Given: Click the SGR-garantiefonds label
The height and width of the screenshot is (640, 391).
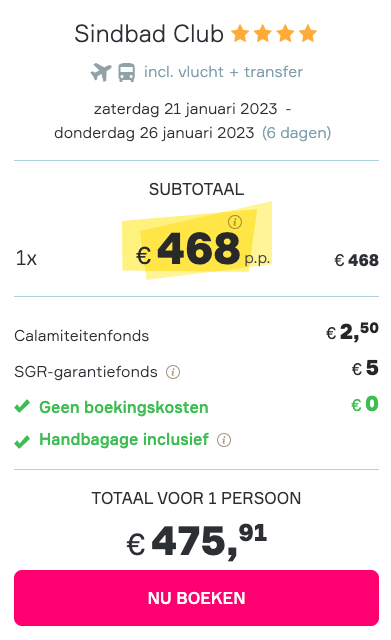Looking at the screenshot, I should (x=86, y=372).
